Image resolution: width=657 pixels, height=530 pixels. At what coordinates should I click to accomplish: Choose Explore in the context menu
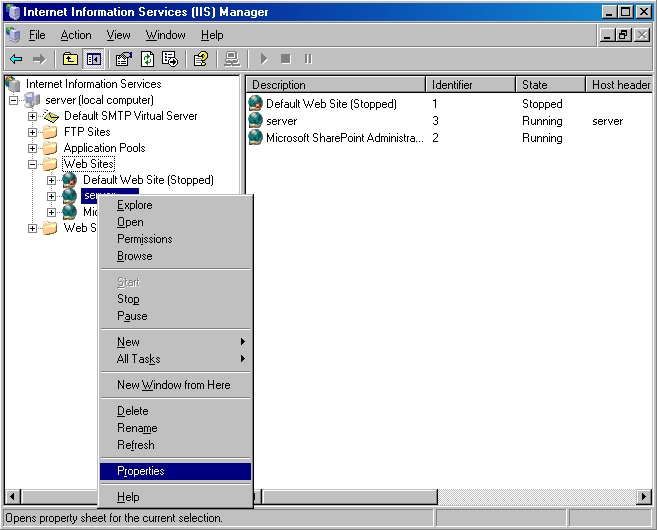175,205
